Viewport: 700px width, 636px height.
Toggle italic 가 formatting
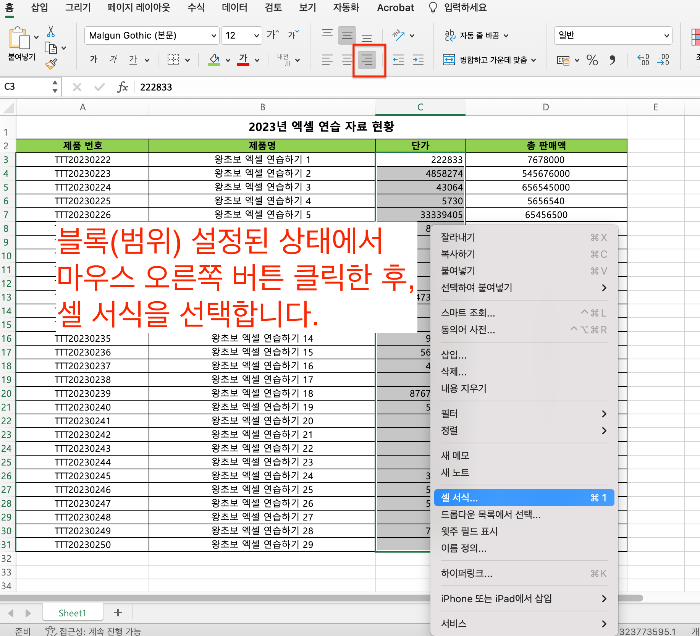(x=113, y=59)
